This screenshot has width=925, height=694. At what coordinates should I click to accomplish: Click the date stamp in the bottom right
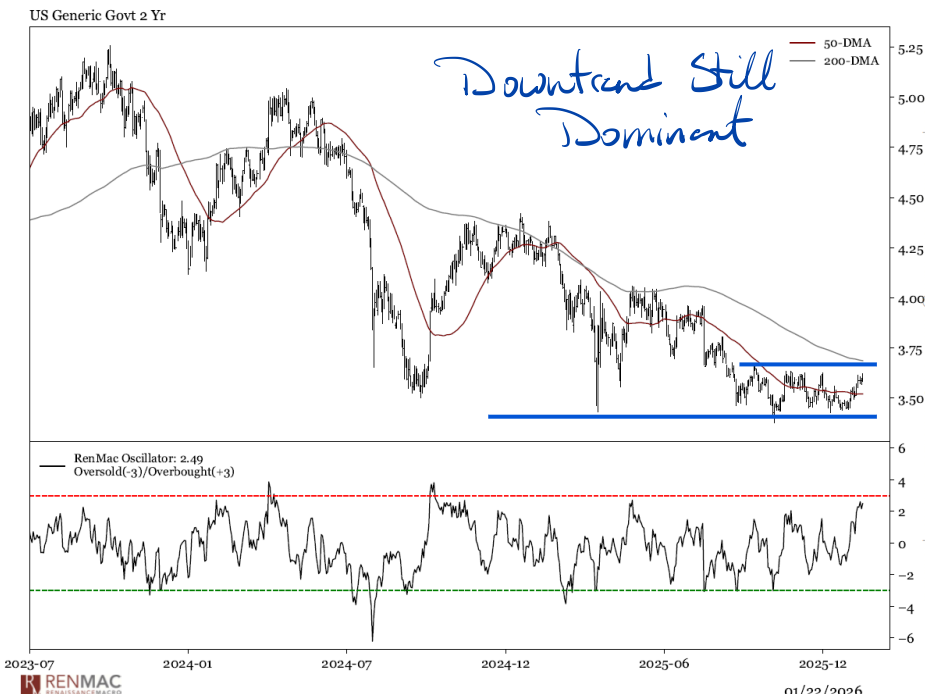coord(823,688)
